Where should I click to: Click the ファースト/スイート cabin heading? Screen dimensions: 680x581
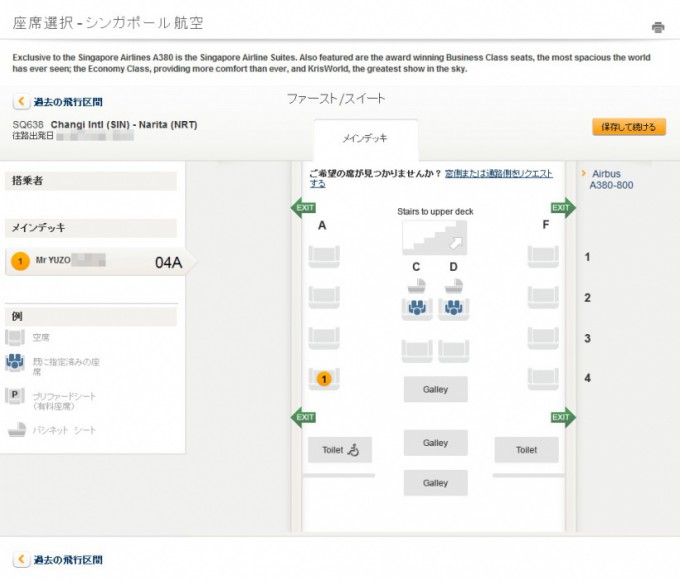[336, 99]
